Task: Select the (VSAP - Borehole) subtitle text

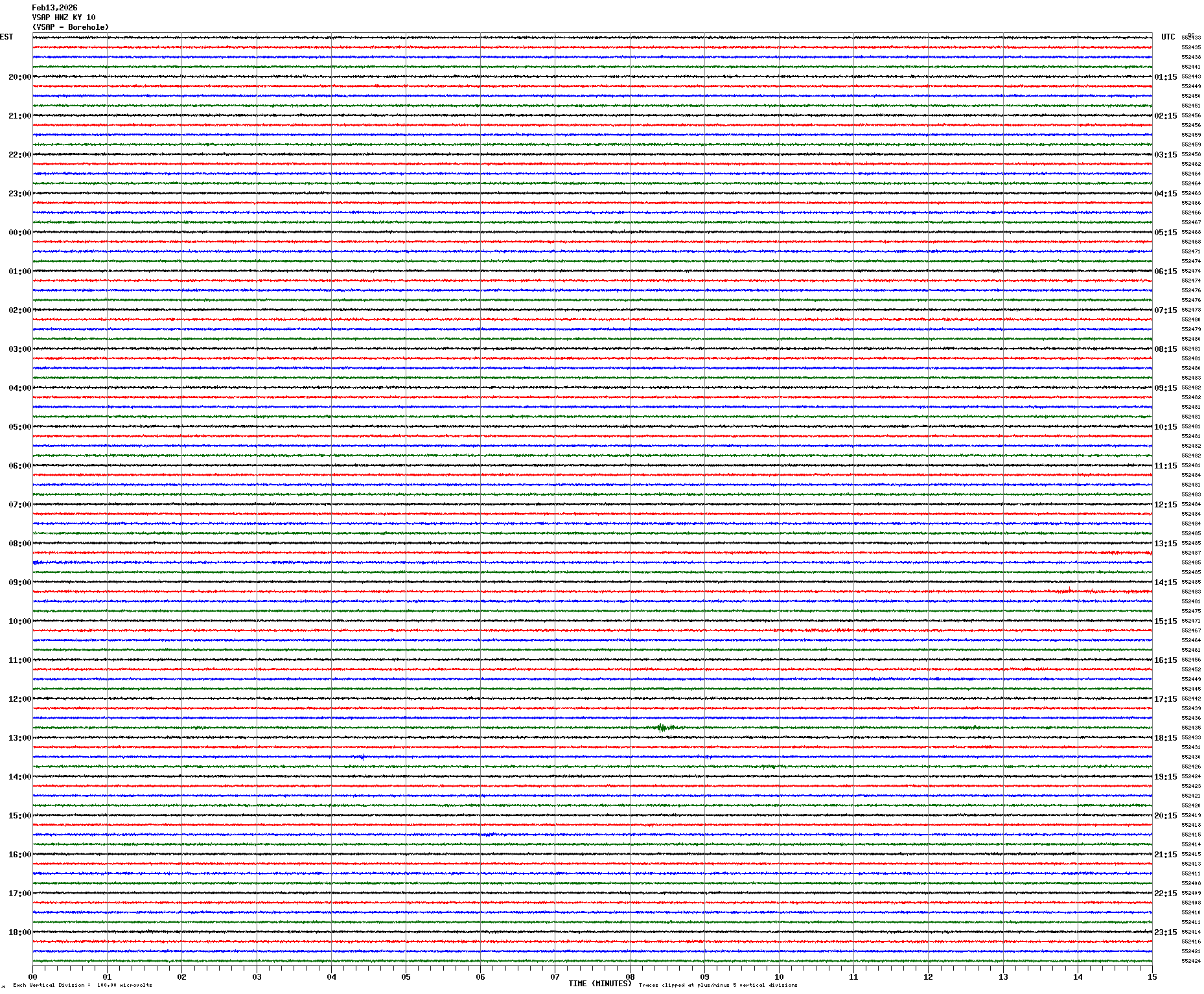Action: point(71,27)
